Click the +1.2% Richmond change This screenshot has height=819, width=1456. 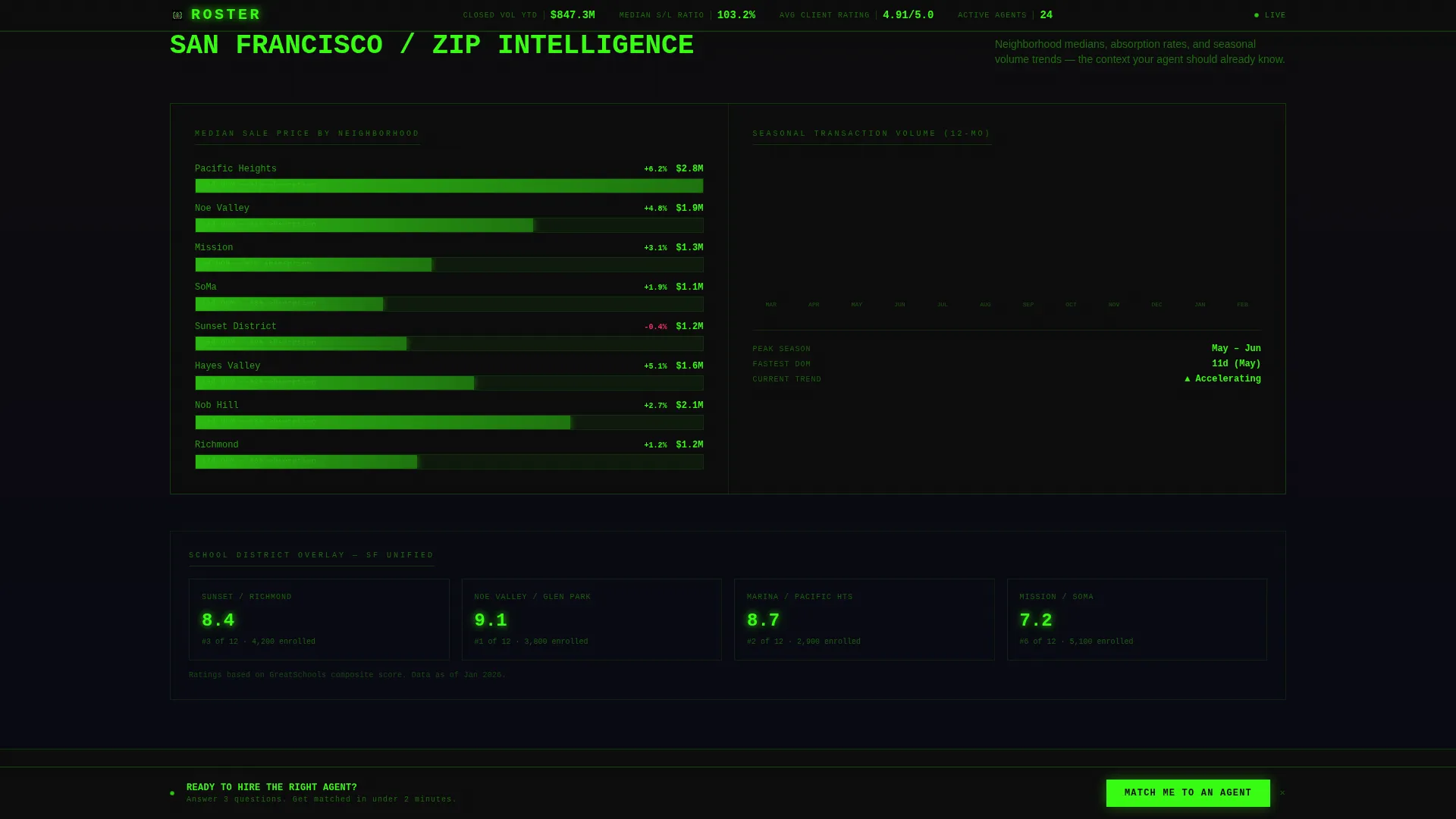coord(655,445)
